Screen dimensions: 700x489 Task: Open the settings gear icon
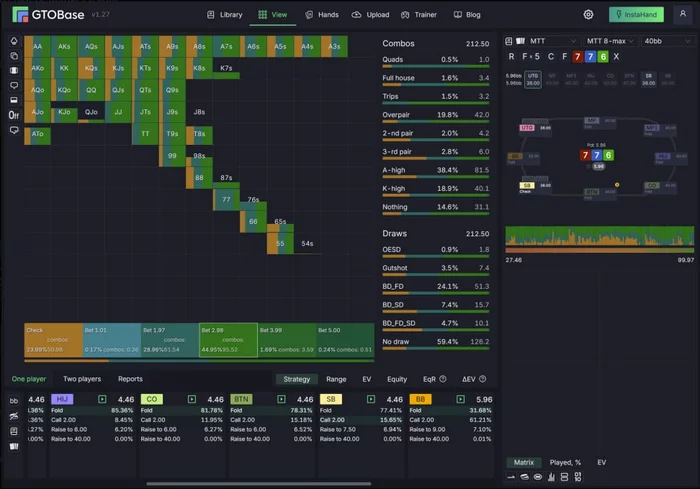[588, 14]
